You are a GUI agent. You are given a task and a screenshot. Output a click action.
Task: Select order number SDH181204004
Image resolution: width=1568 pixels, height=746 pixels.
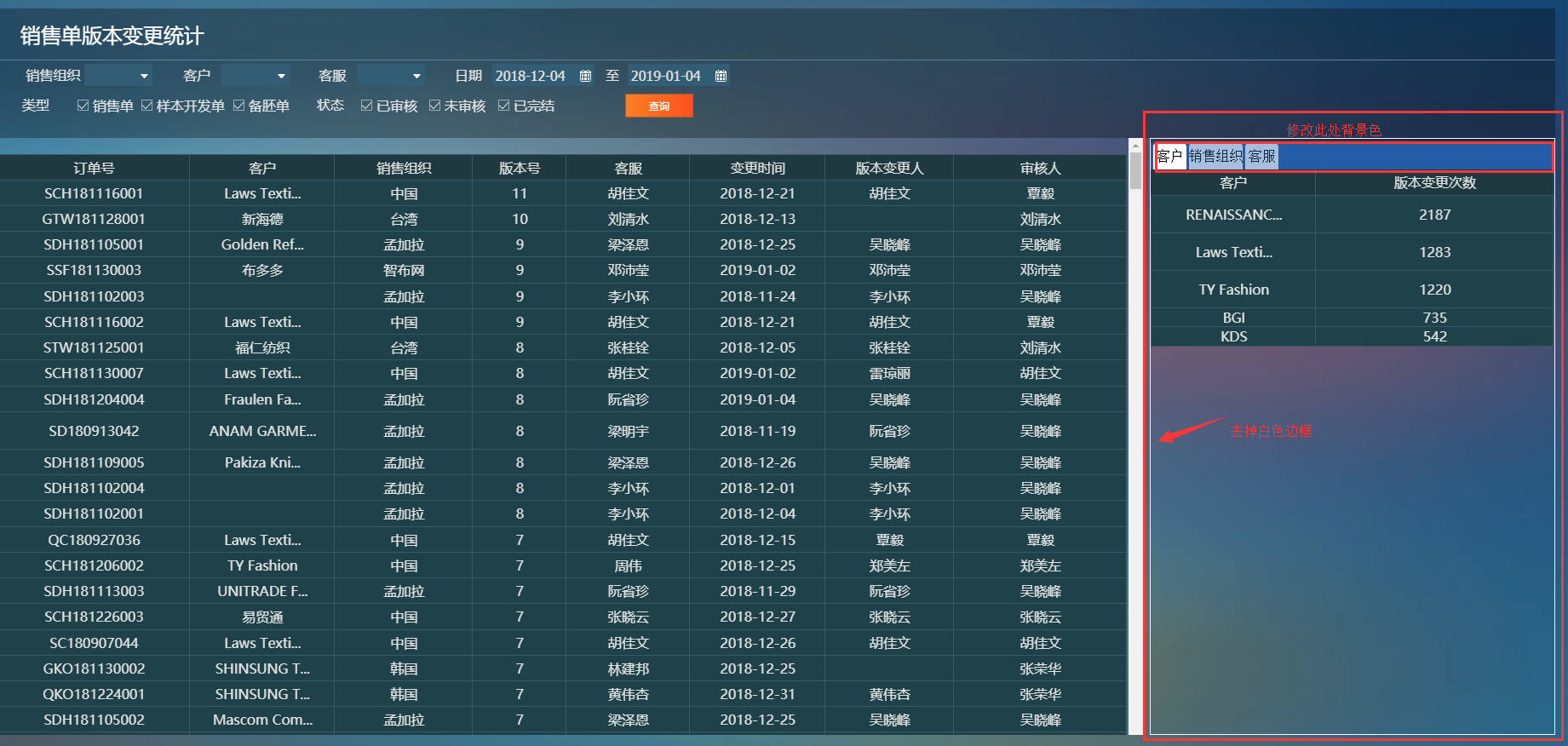pos(94,399)
